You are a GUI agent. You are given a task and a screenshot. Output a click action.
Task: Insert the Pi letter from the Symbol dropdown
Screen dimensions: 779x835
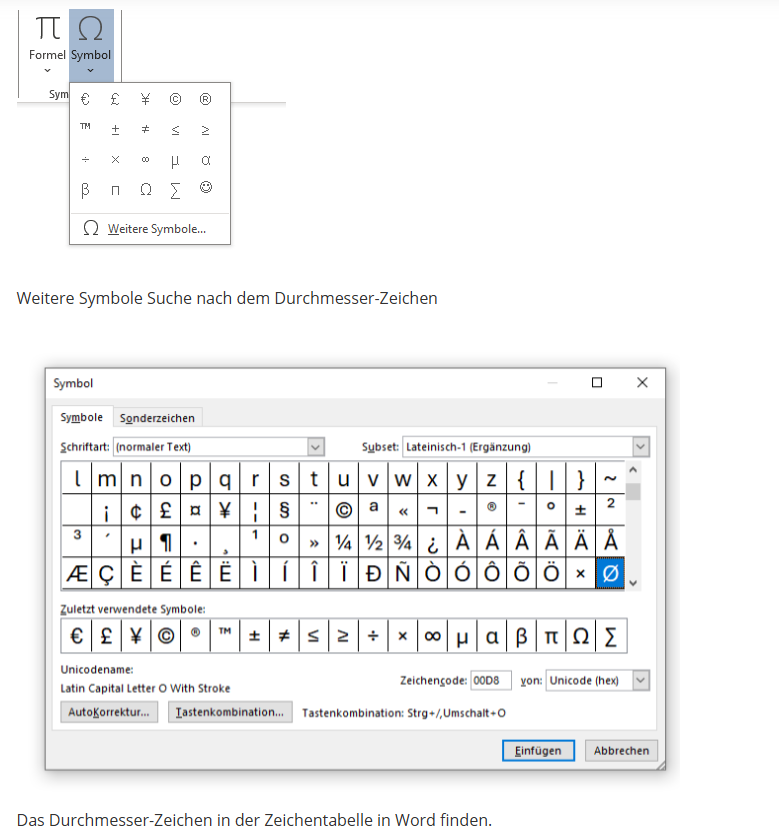115,190
